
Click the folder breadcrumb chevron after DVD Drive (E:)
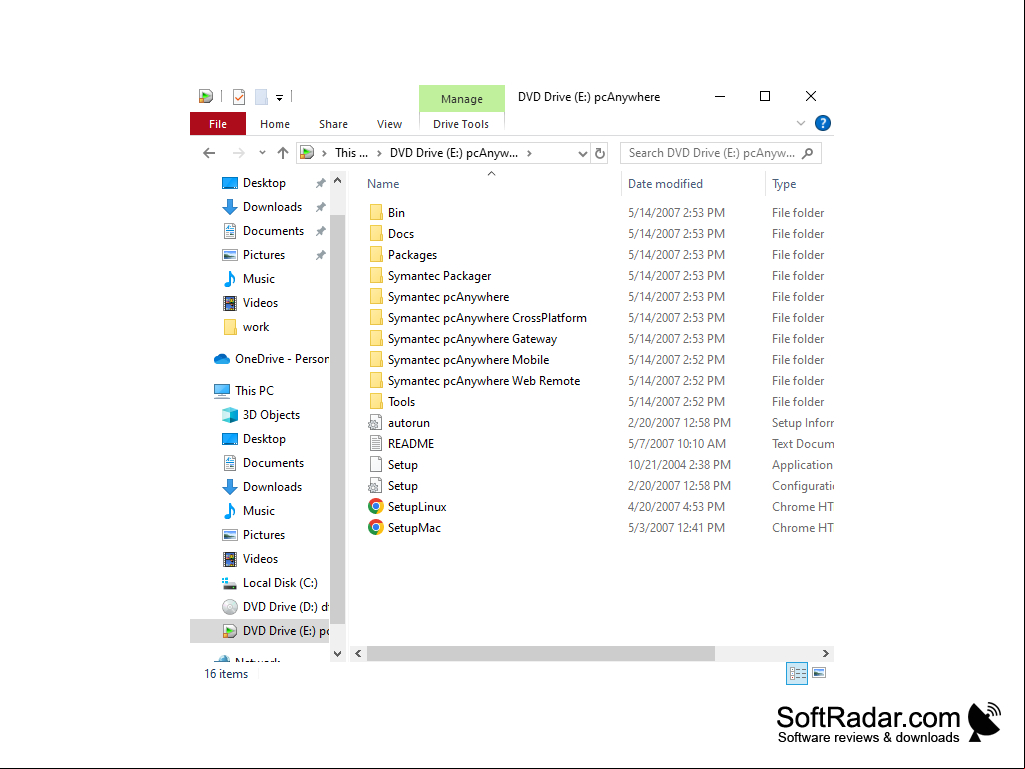click(529, 154)
